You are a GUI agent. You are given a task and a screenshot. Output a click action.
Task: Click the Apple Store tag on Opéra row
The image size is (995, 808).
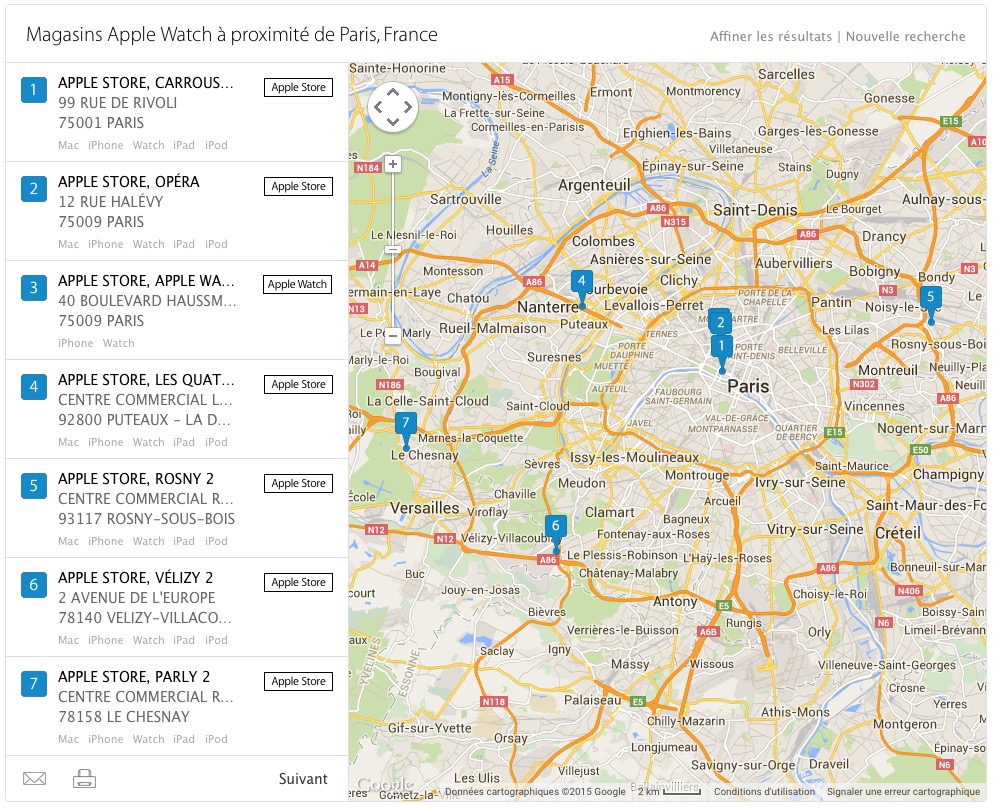pyautogui.click(x=298, y=186)
